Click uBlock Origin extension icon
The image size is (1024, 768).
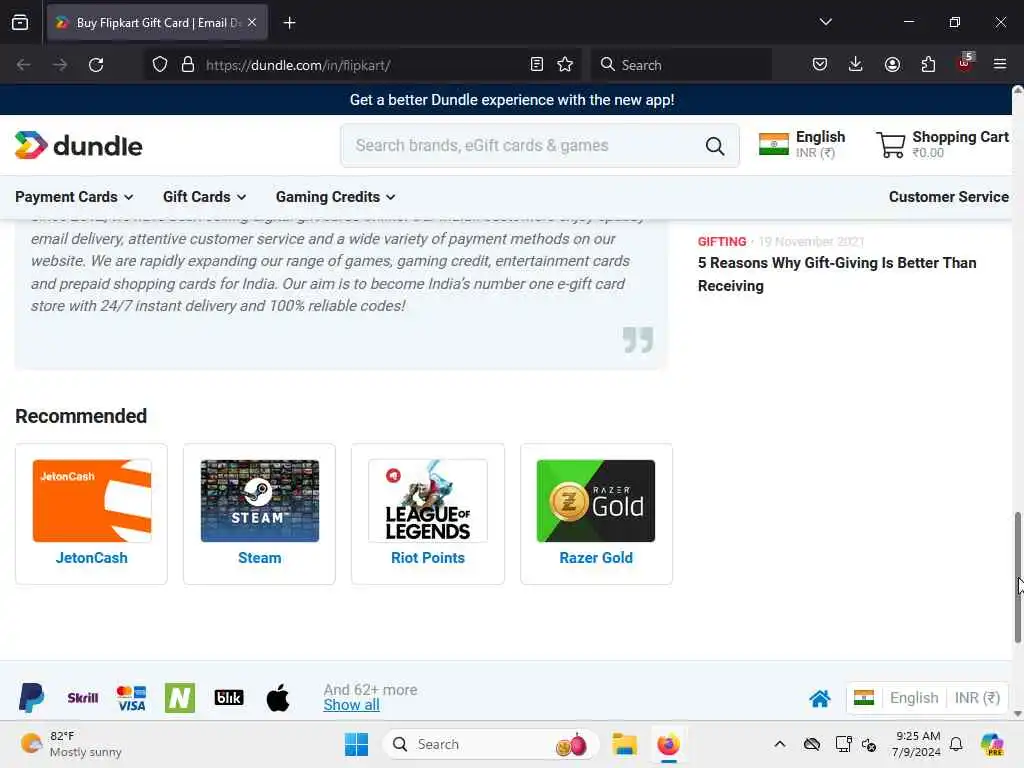pos(965,63)
